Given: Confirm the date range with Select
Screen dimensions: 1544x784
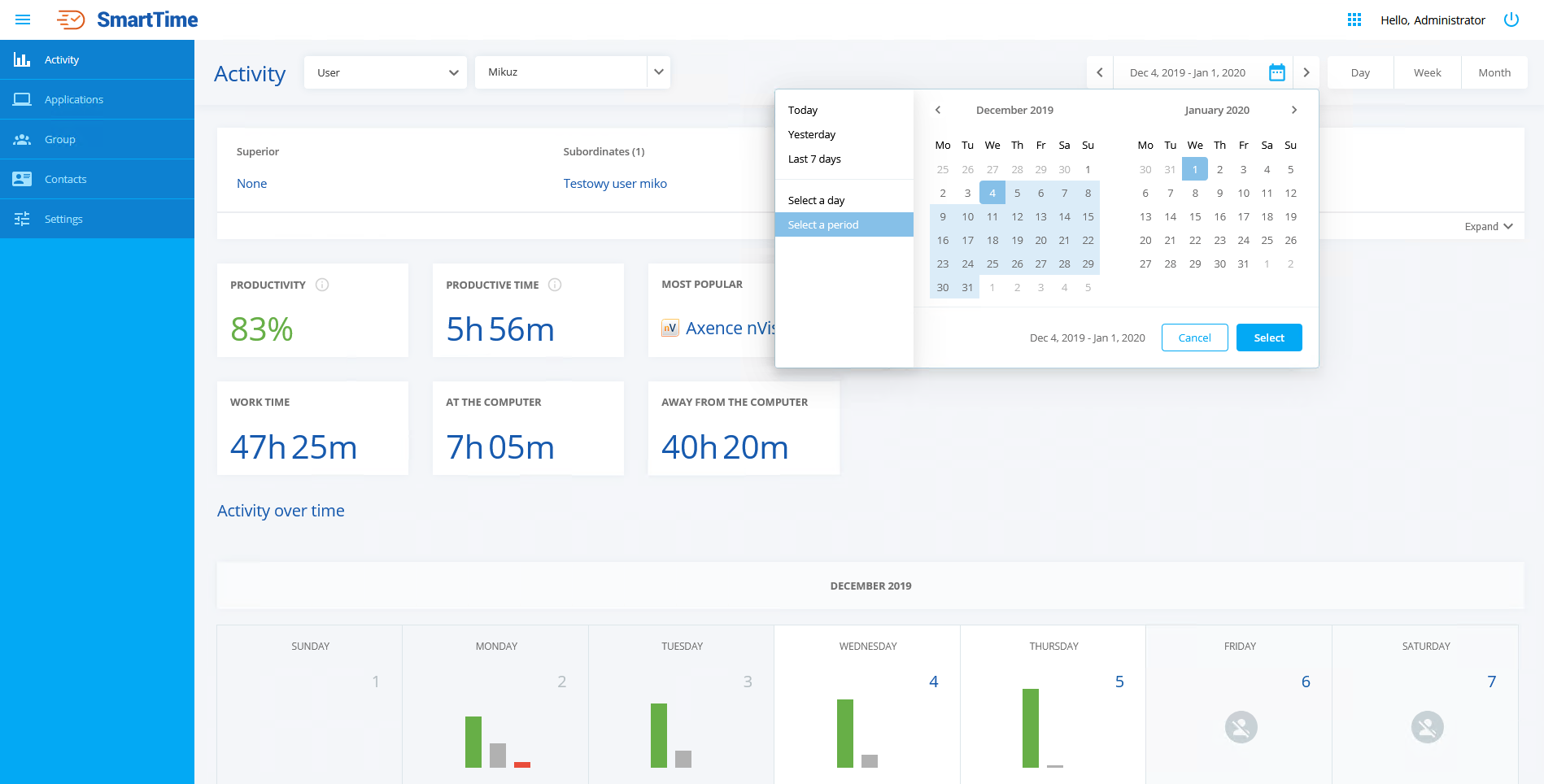Looking at the screenshot, I should [x=1268, y=338].
